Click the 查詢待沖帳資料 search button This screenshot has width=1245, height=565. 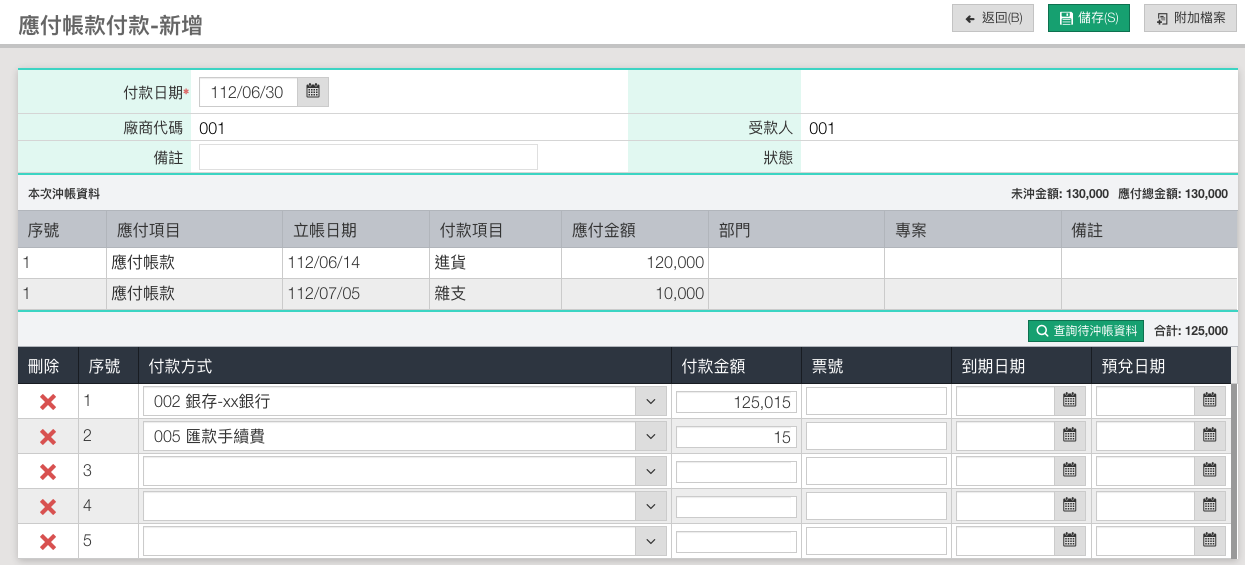(1086, 331)
